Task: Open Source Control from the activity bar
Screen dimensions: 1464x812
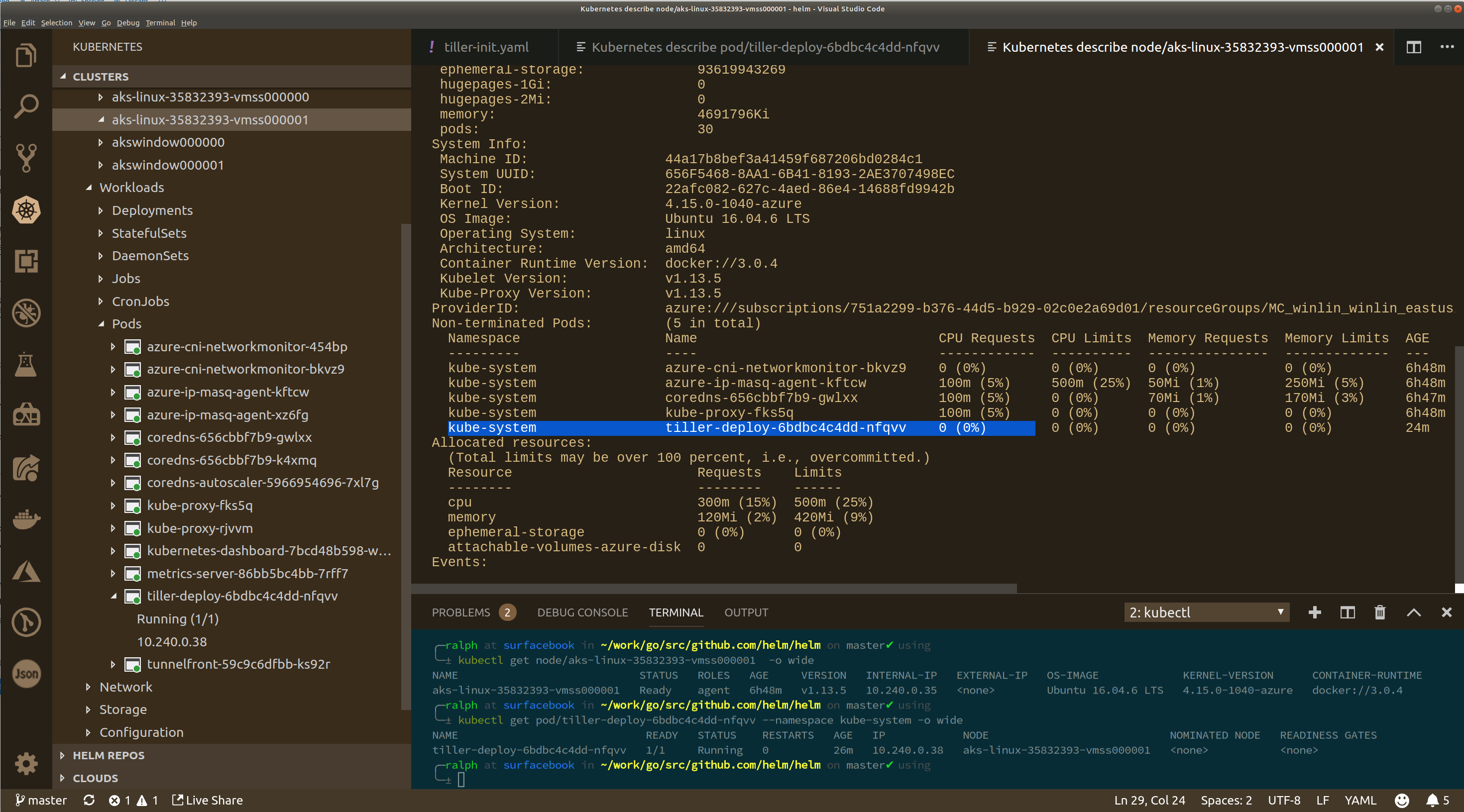Action: coord(26,158)
